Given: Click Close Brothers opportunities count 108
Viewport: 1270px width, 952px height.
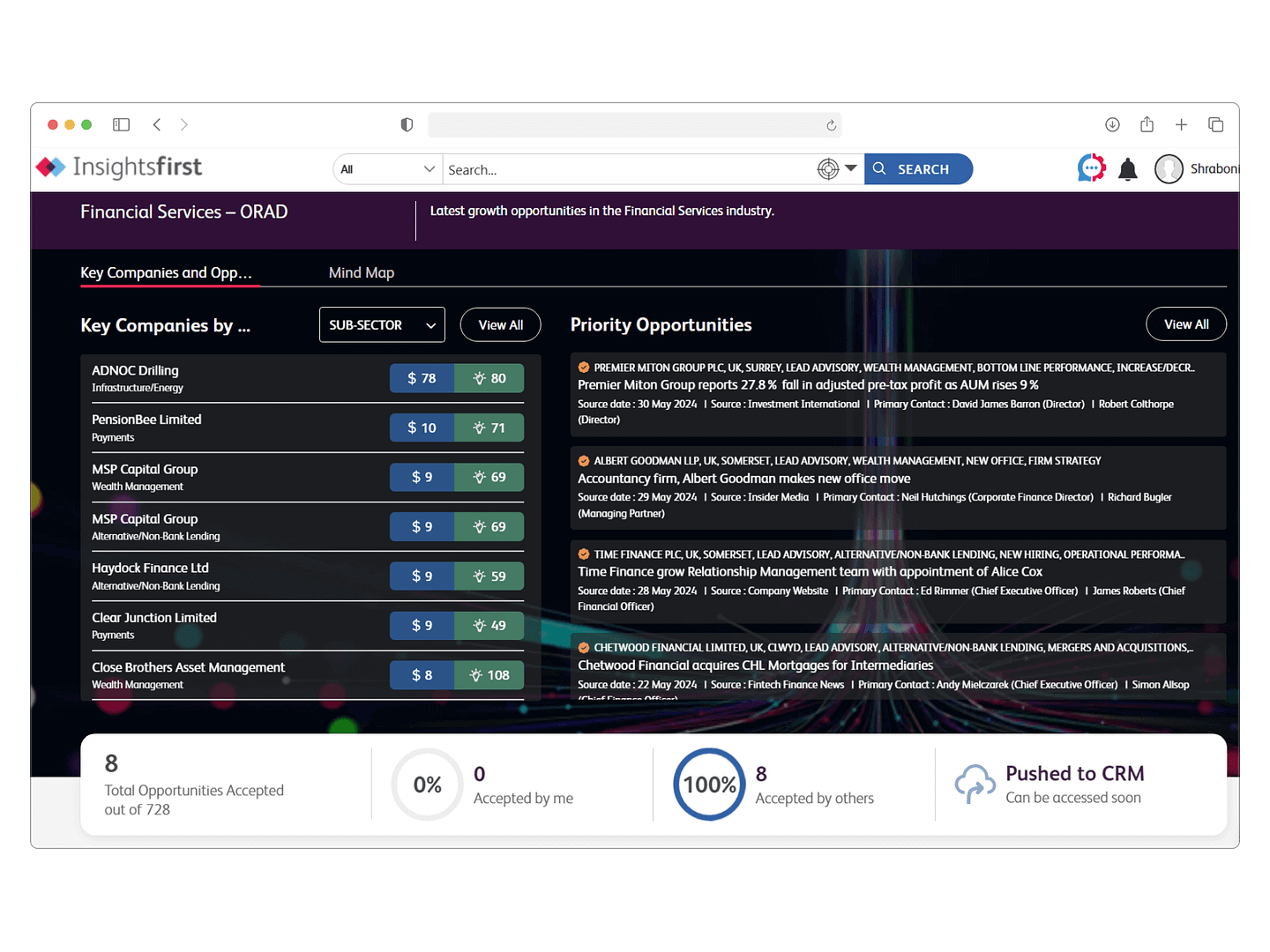Looking at the screenshot, I should click(x=489, y=675).
